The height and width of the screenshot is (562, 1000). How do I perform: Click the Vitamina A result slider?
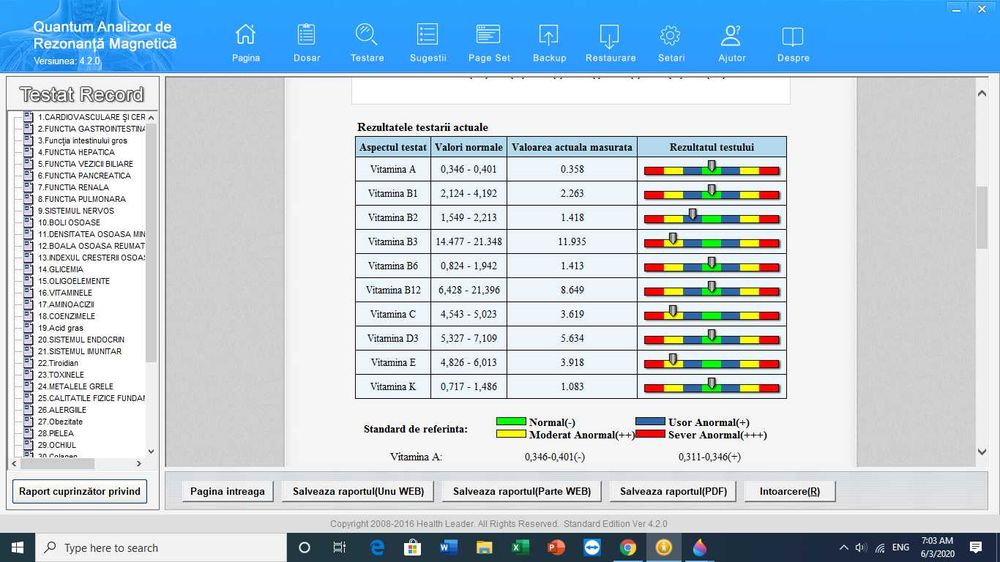coord(712,169)
